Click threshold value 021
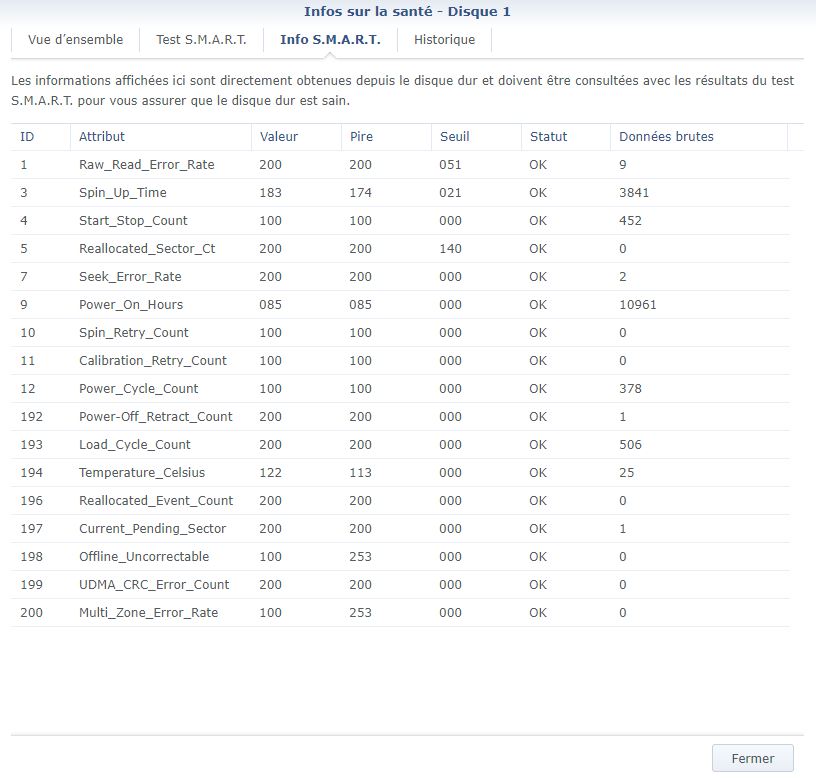This screenshot has height=778, width=816. coord(450,193)
